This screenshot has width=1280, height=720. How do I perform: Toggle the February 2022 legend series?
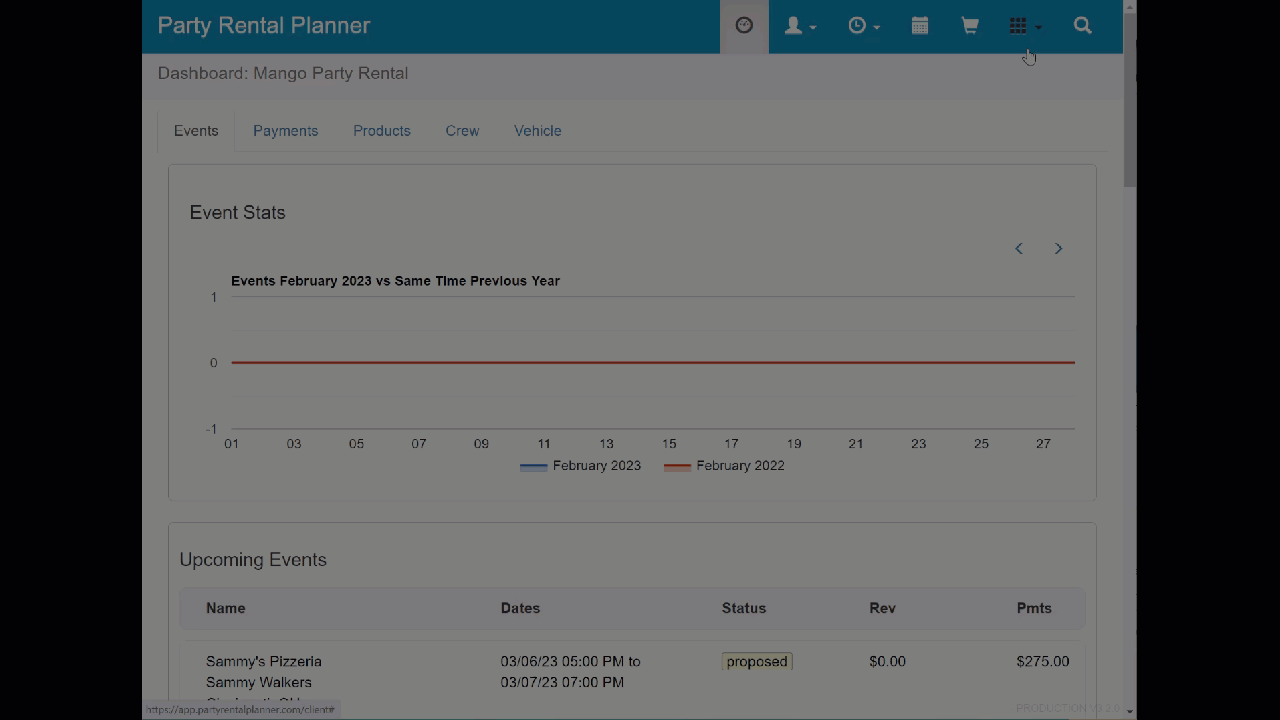click(x=725, y=466)
